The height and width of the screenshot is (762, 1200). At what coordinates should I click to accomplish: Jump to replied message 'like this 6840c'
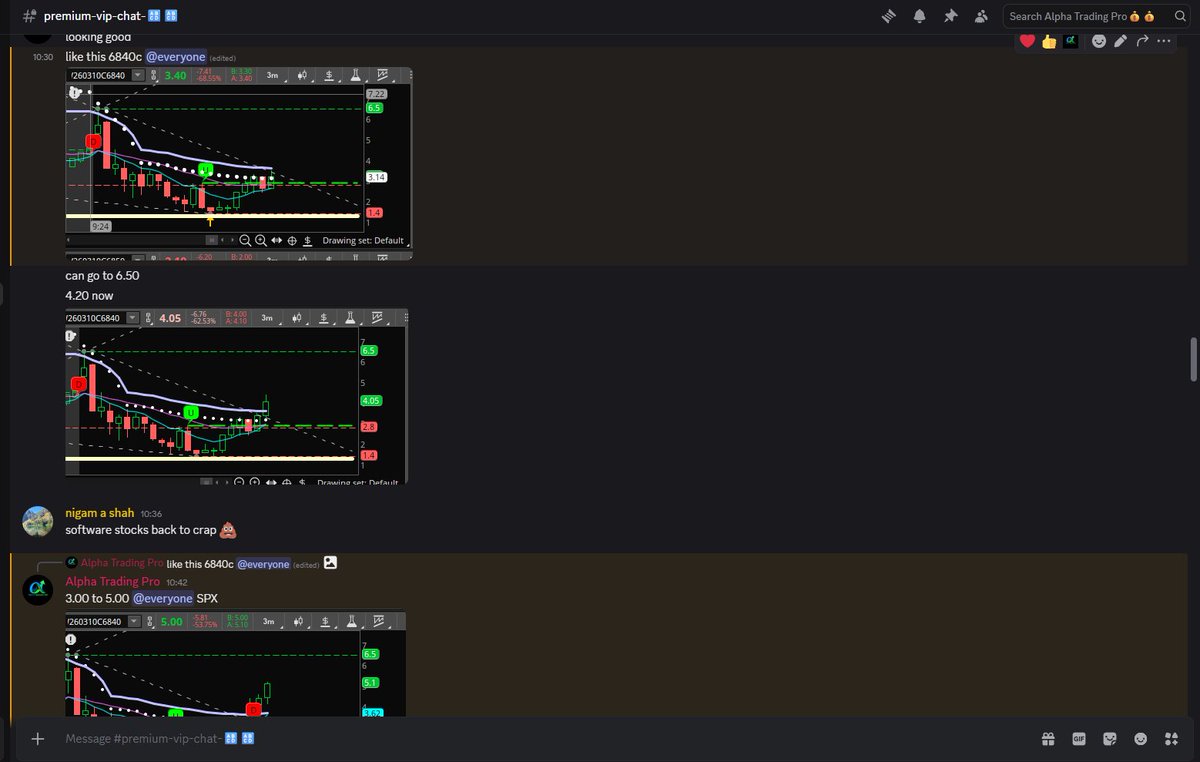(200, 564)
